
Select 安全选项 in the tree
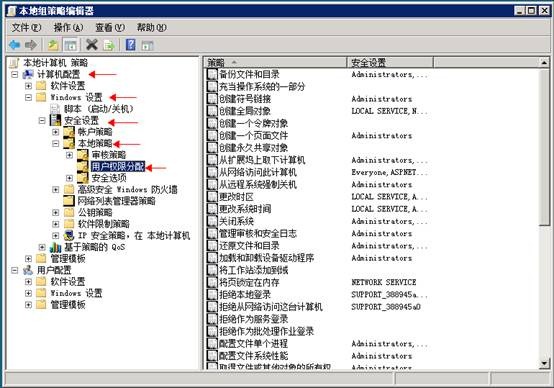109,178
